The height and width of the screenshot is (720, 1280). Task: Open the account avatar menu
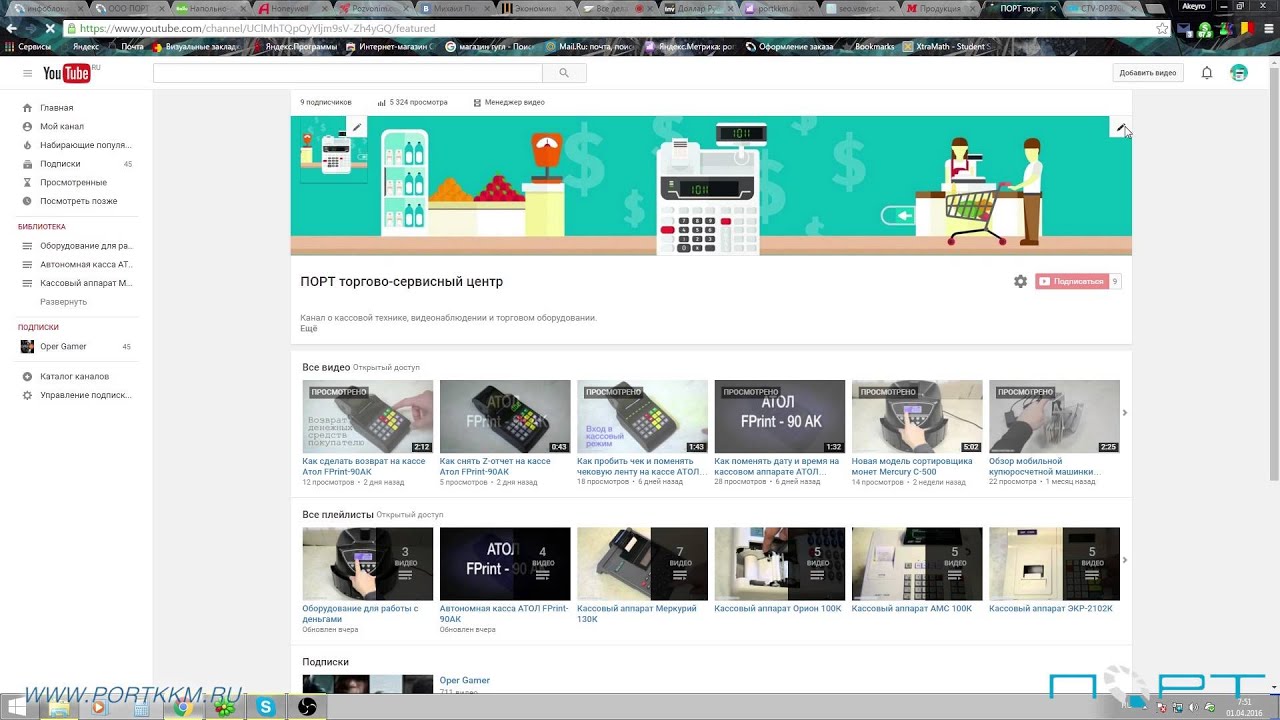[1238, 73]
